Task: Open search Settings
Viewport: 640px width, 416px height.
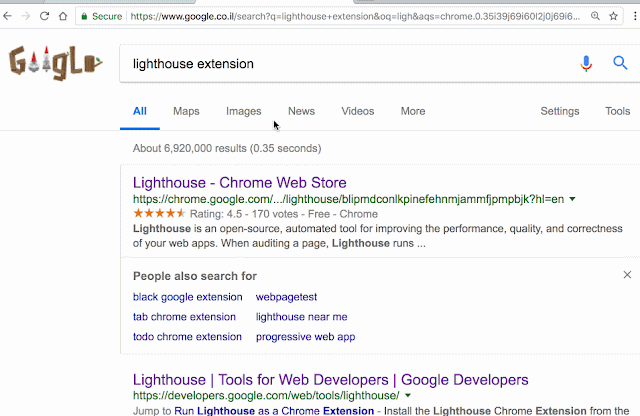Action: (560, 111)
